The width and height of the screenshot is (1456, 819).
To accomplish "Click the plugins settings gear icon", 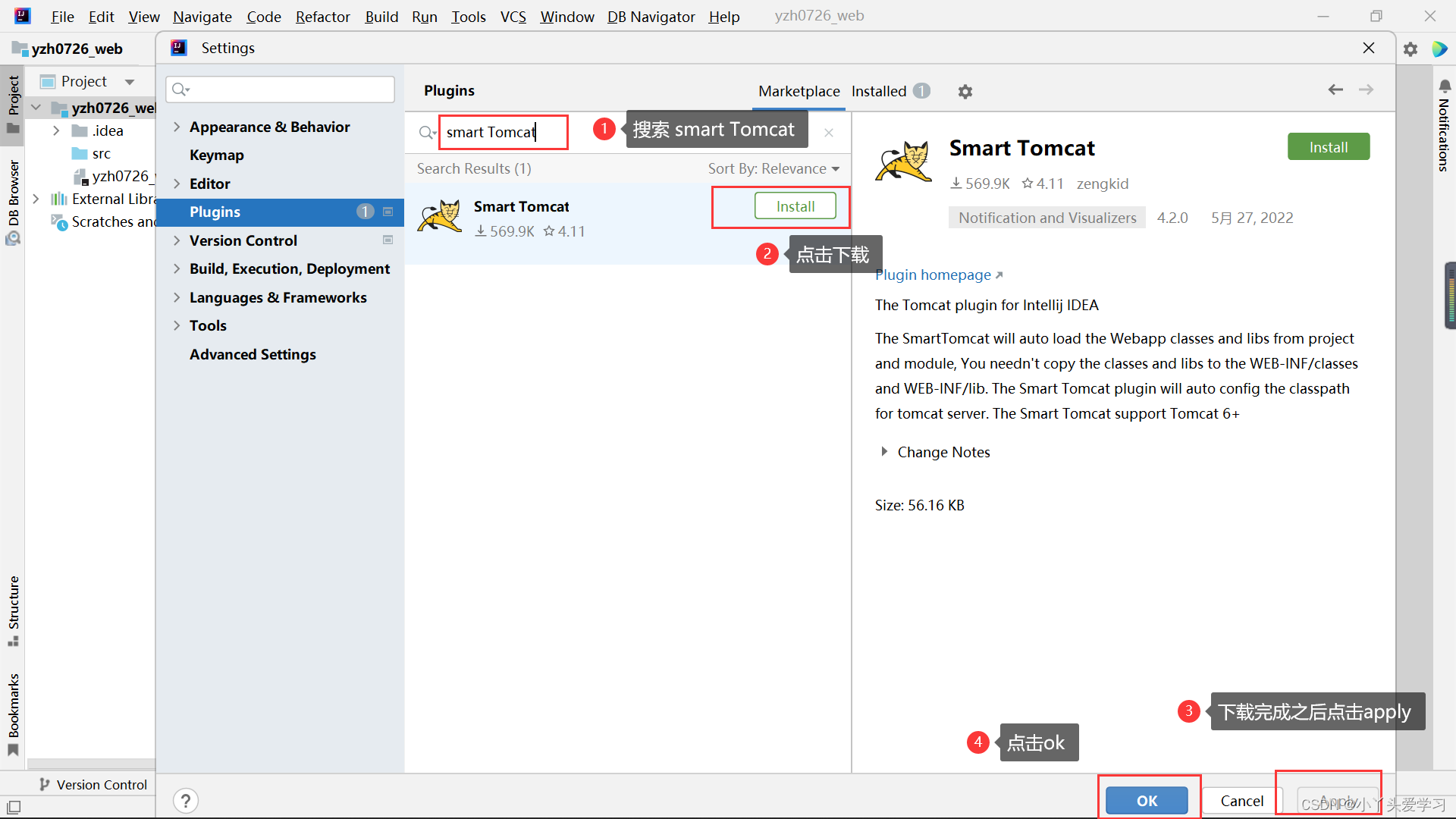I will (965, 92).
